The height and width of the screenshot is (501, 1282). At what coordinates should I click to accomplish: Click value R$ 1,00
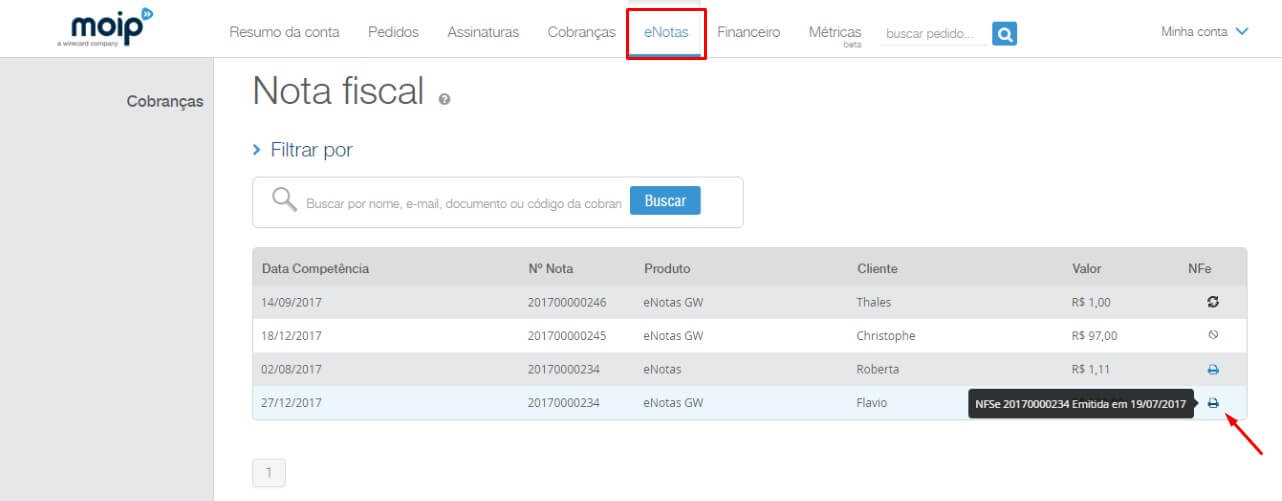click(x=1091, y=302)
